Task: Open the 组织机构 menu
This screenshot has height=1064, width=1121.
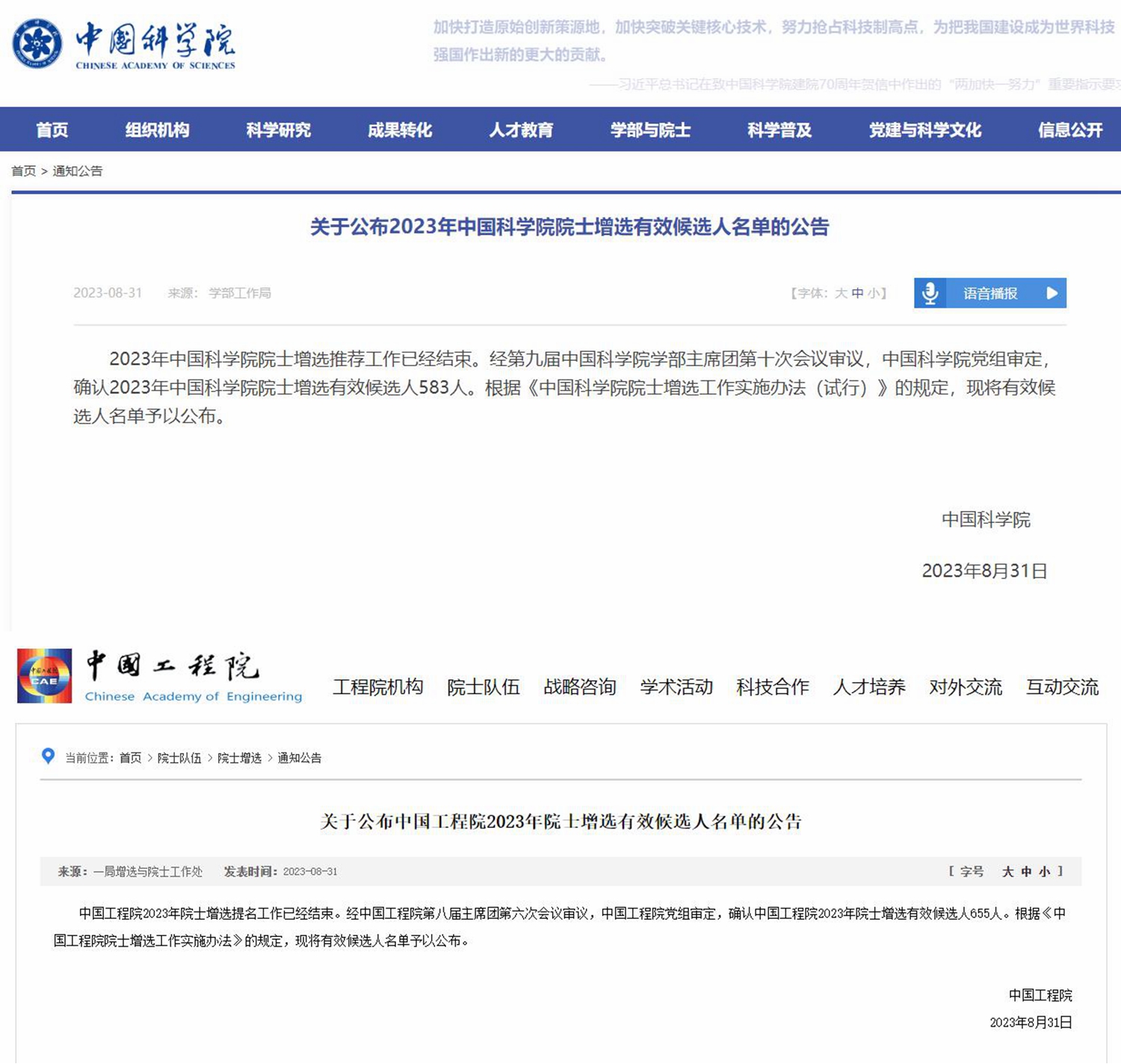Action: pos(157,130)
